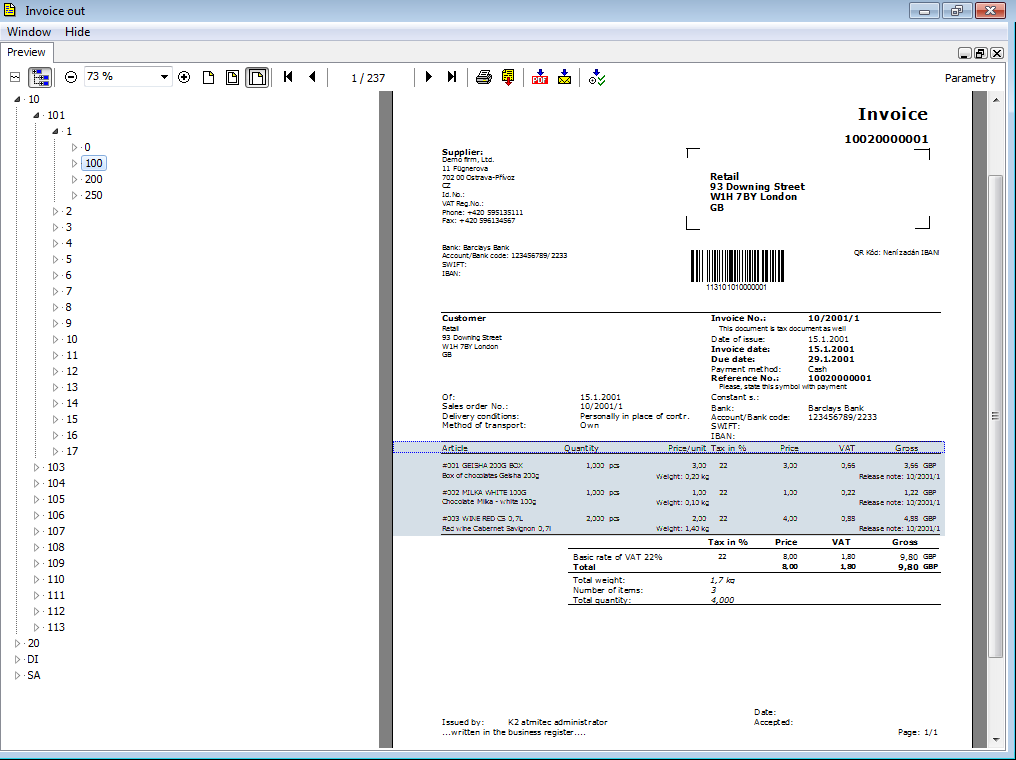Send the invoice by email icon
This screenshot has height=760, width=1016.
pos(565,77)
